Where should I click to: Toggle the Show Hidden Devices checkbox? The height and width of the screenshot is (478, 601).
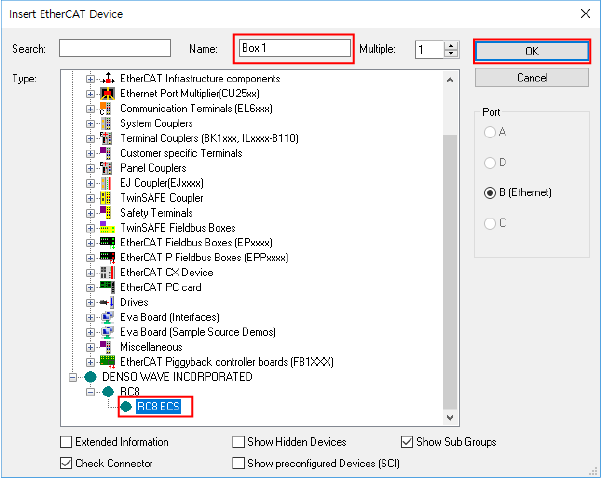(238, 442)
